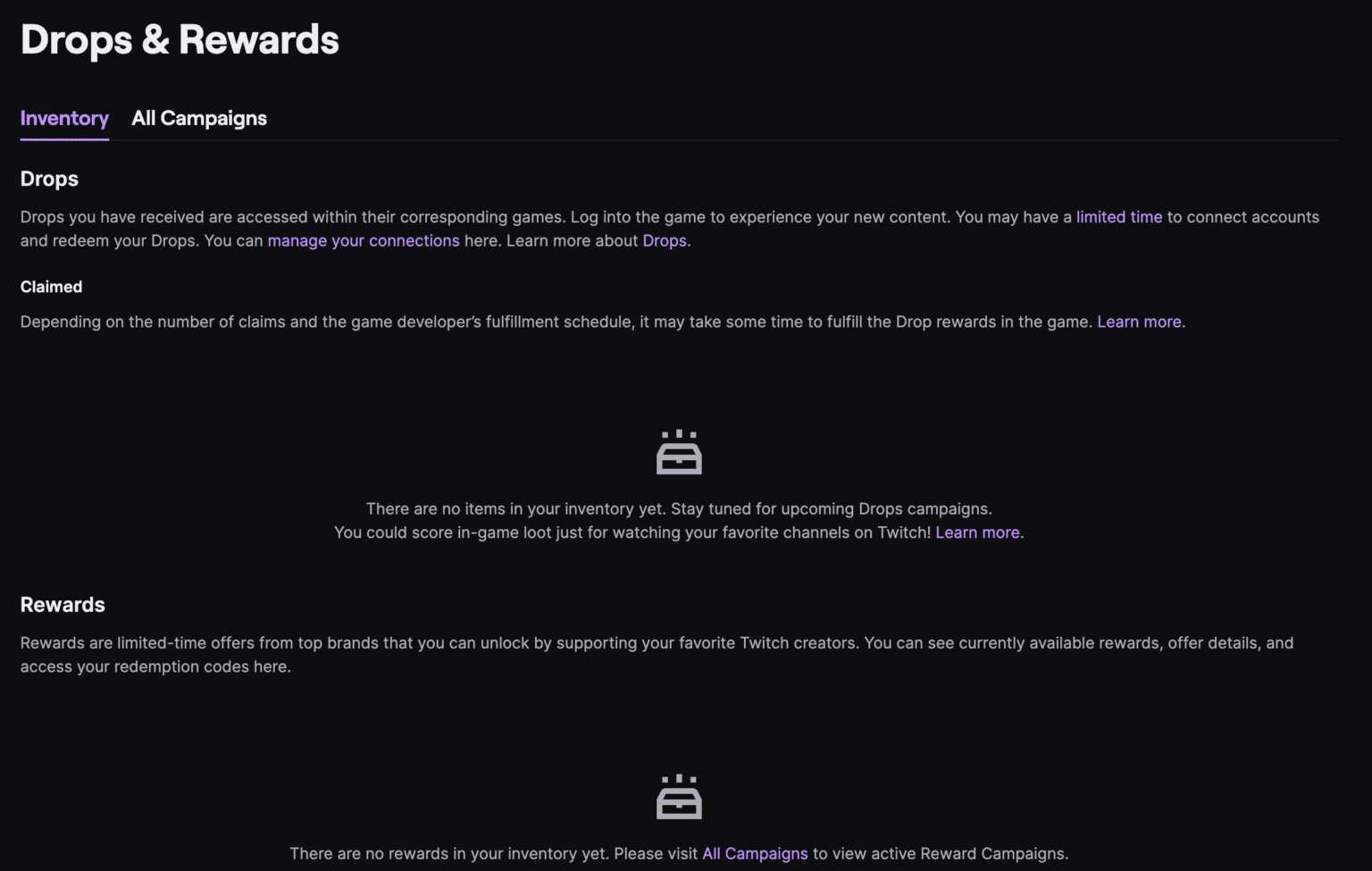Screen dimensions: 1372x871
Task: Click the empty Rewards inventory chest icon
Action: [679, 796]
